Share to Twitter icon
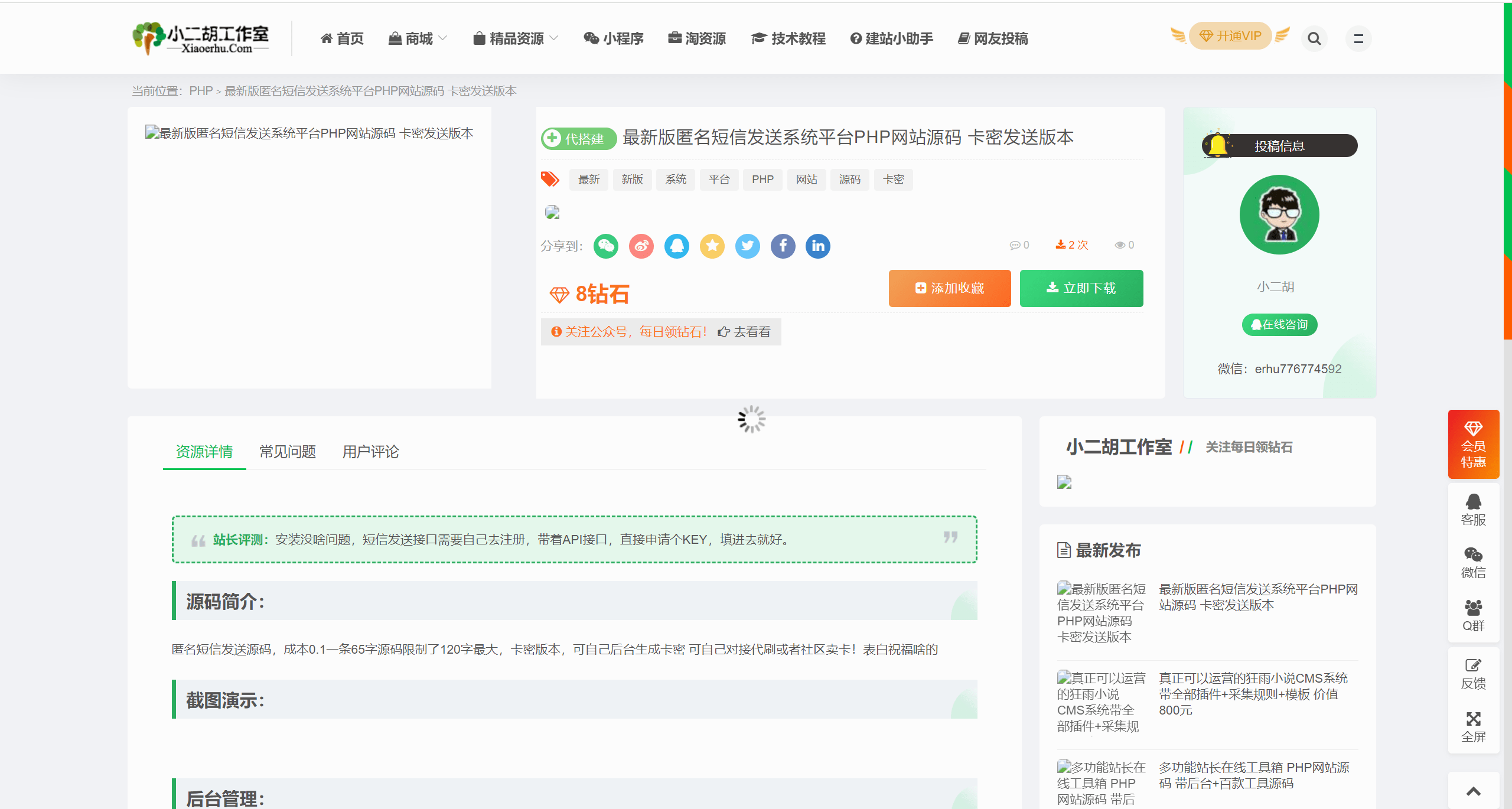This screenshot has width=1512, height=809. pyautogui.click(x=748, y=246)
